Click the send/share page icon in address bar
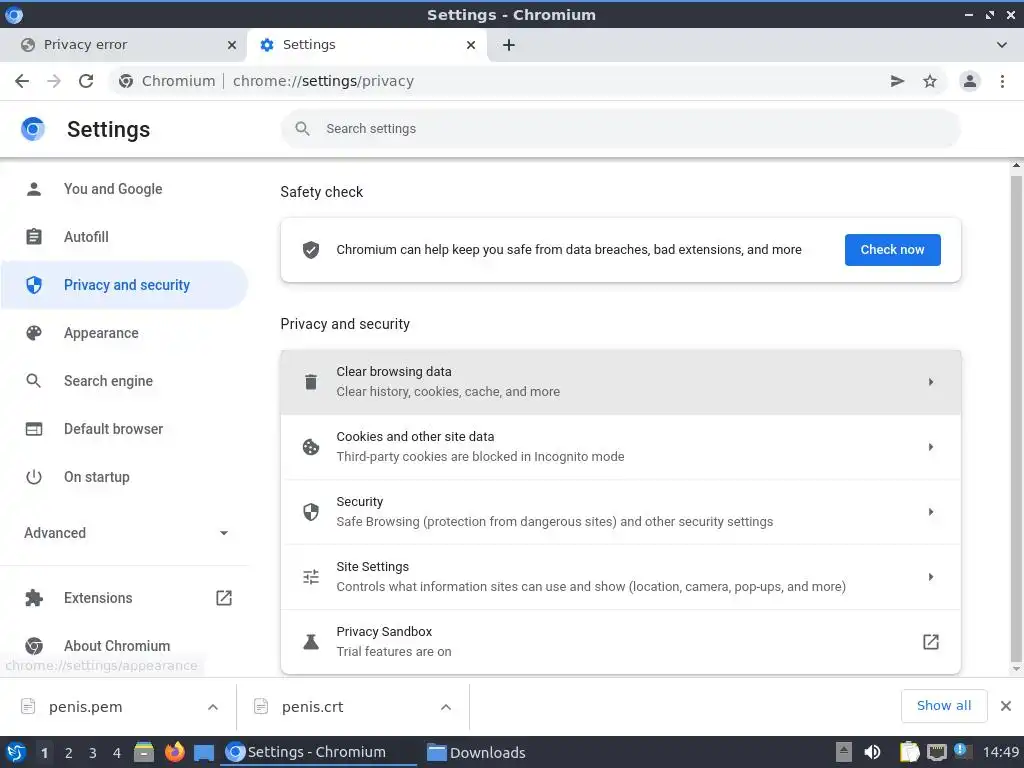 pos(897,81)
